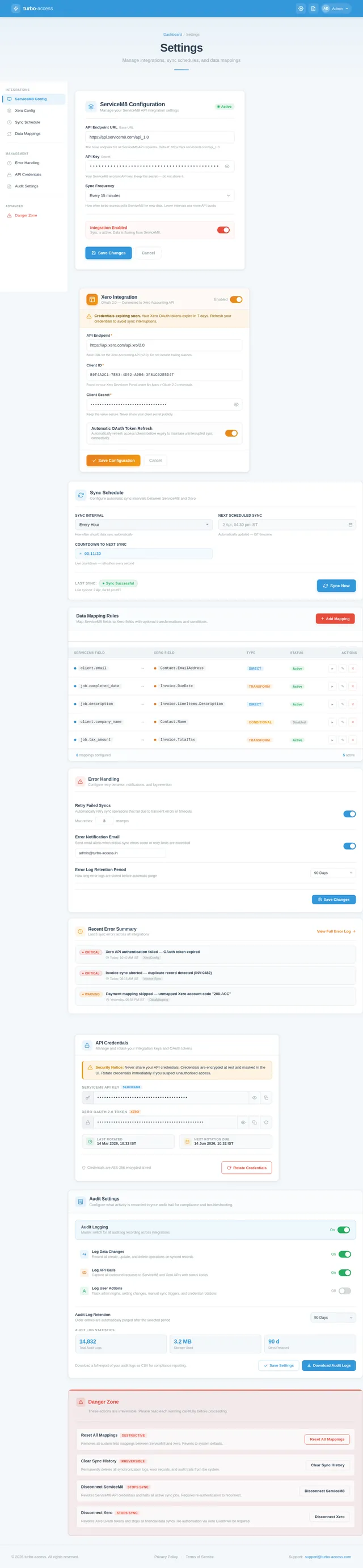Delete the client.email mapping row

(353, 668)
